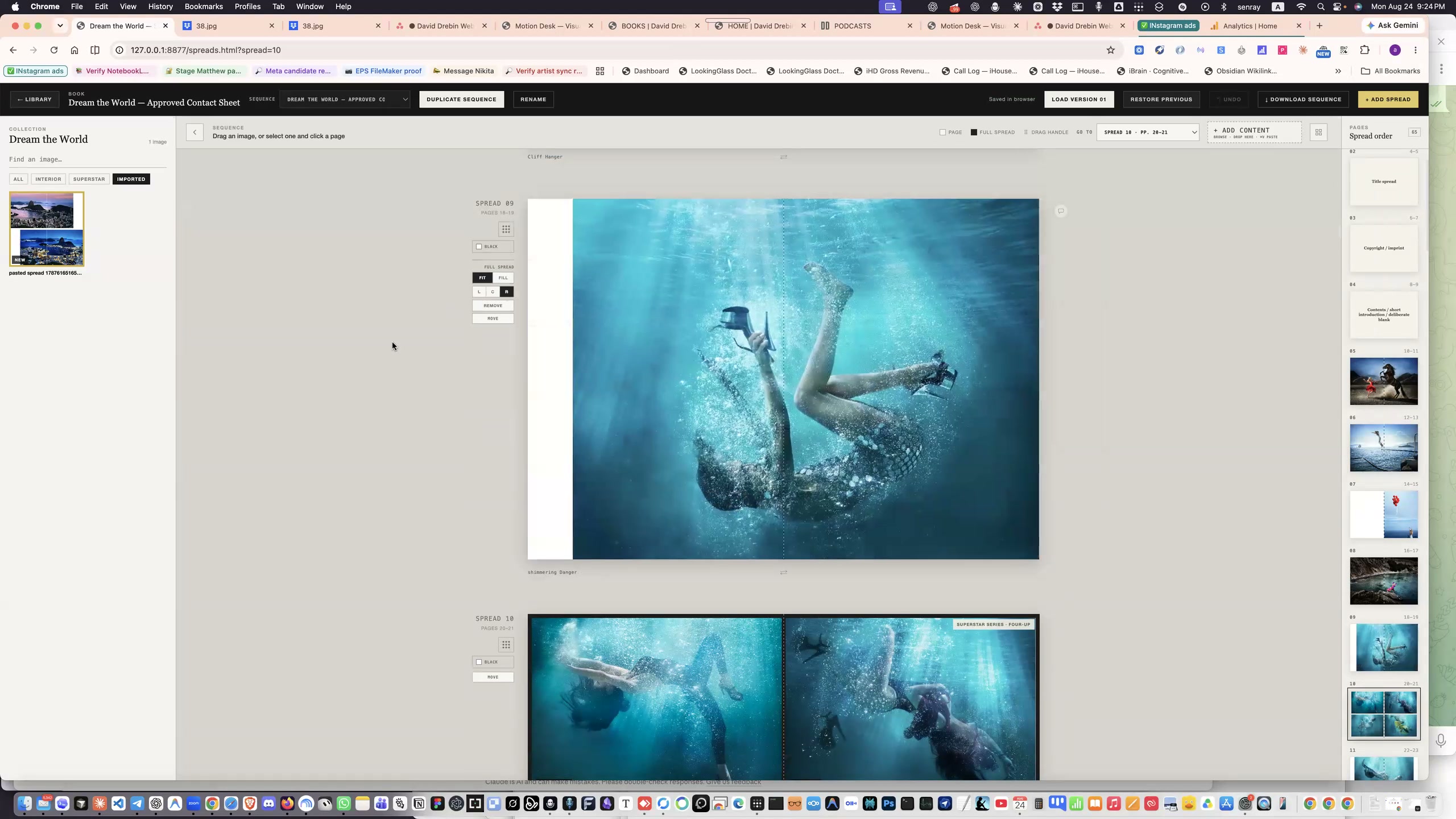
Task: Switch full spread mode to FILL
Action: click(503, 278)
